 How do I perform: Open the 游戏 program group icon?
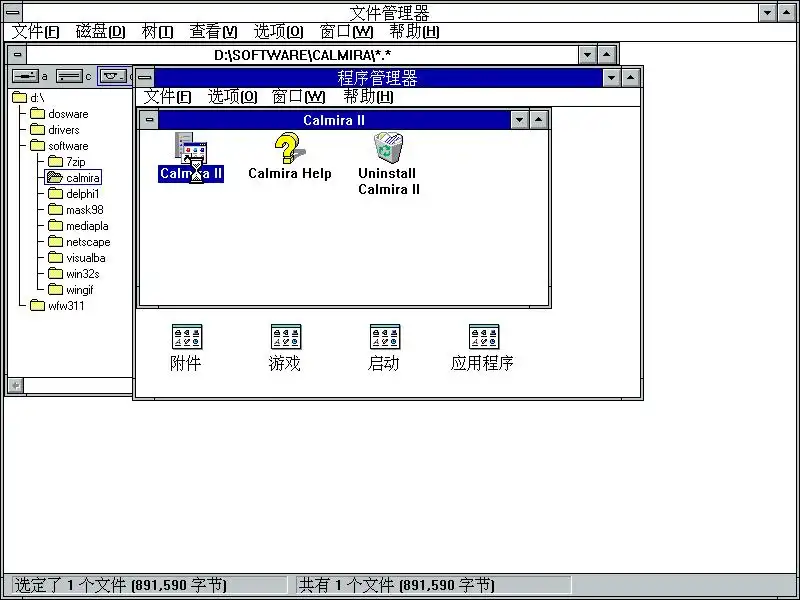pyautogui.click(x=285, y=347)
